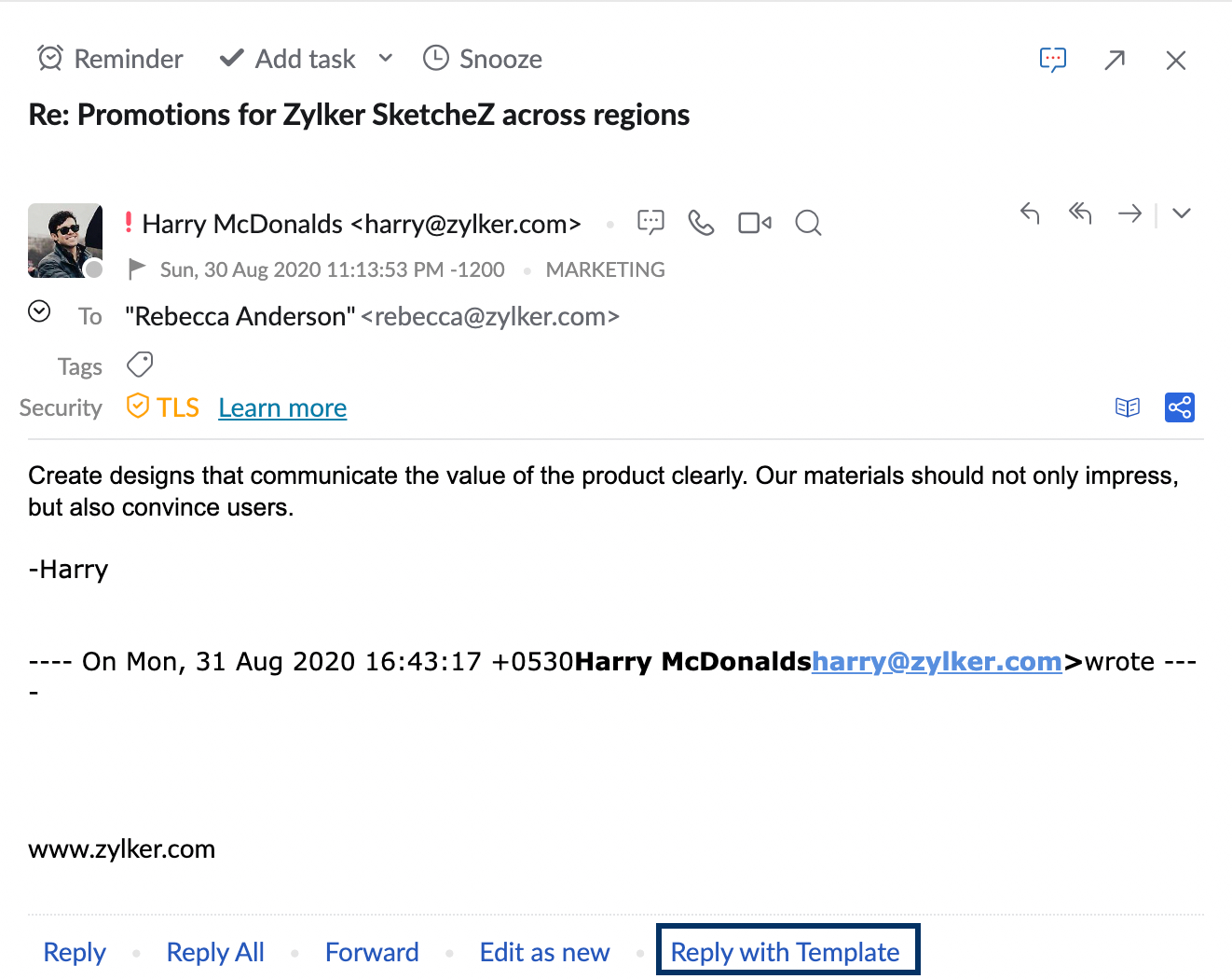Click the forward arrow icon
The width and height of the screenshot is (1232, 979).
[x=1129, y=214]
